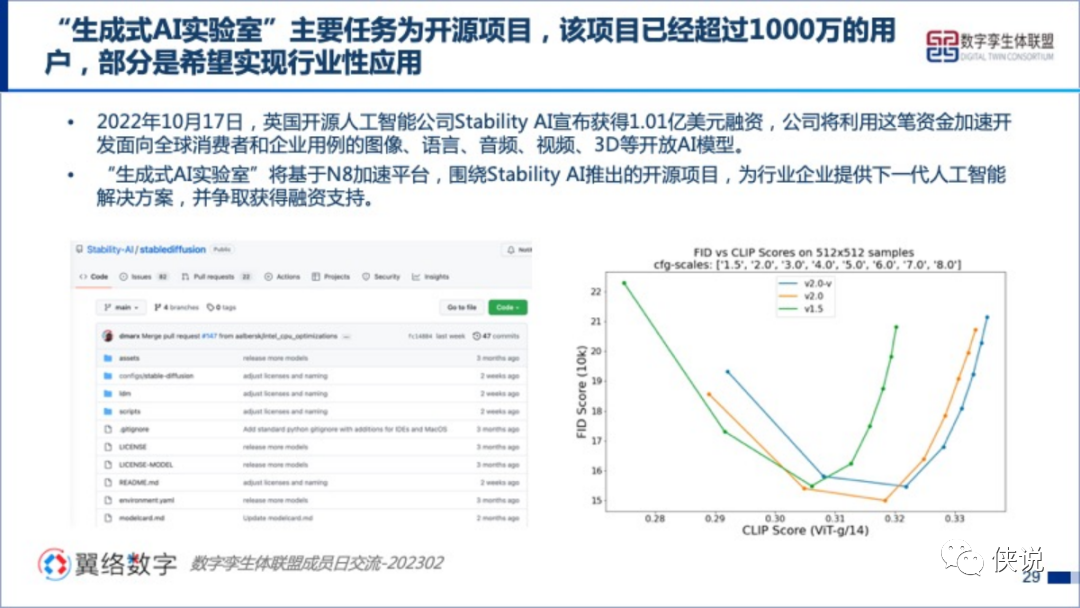Click the .gitignore file icon
The height and width of the screenshot is (608, 1080).
(107, 429)
